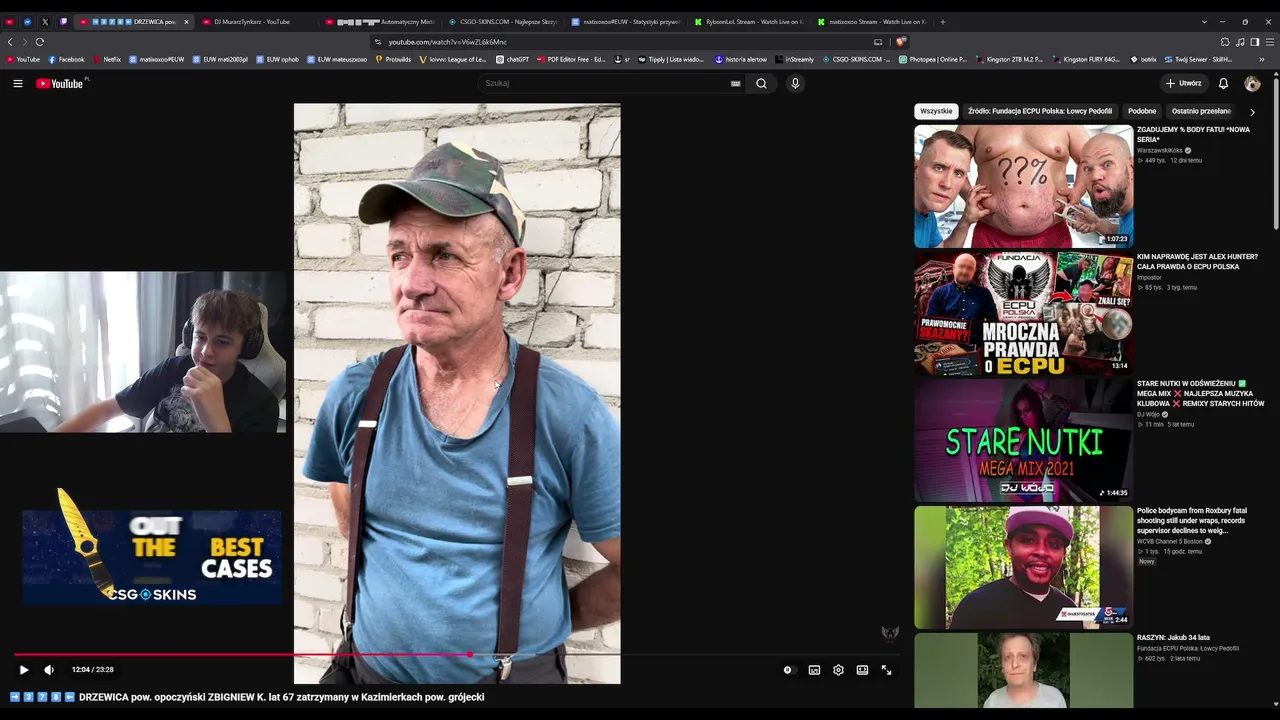Click the YouTube search magnifier button
This screenshot has height=720, width=1280.
[761, 83]
